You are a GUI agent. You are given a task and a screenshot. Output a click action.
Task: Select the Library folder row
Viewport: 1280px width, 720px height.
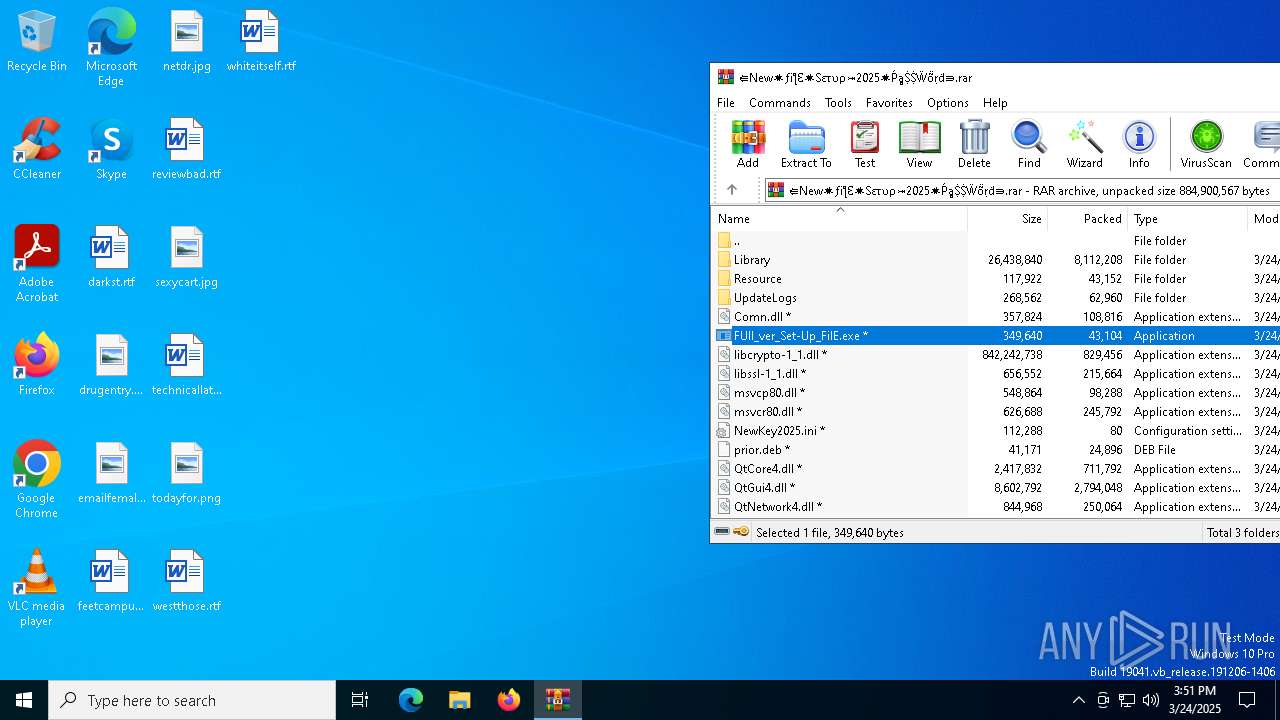(995, 260)
